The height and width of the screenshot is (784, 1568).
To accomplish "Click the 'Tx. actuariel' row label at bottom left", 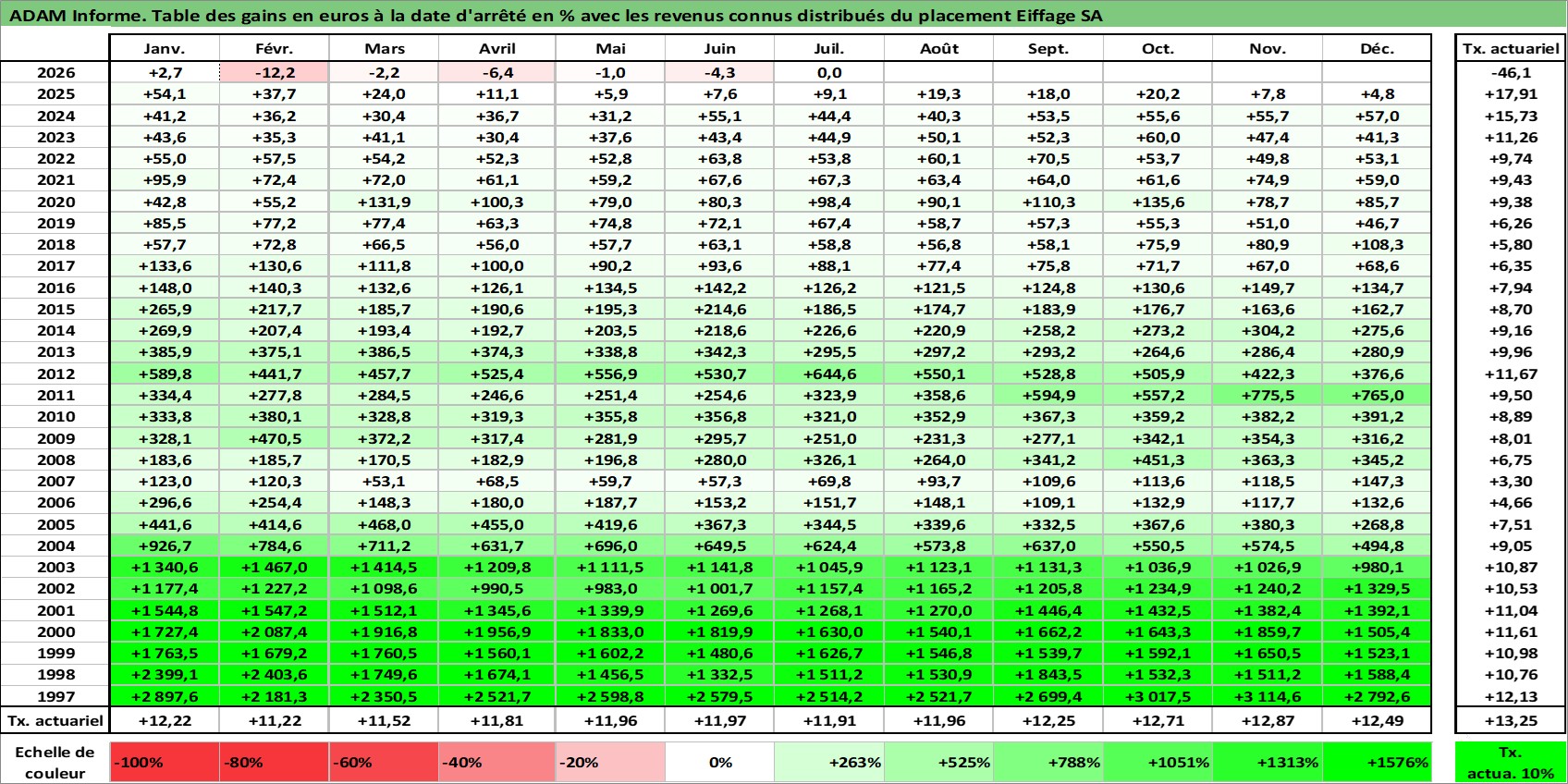I will point(55,720).
